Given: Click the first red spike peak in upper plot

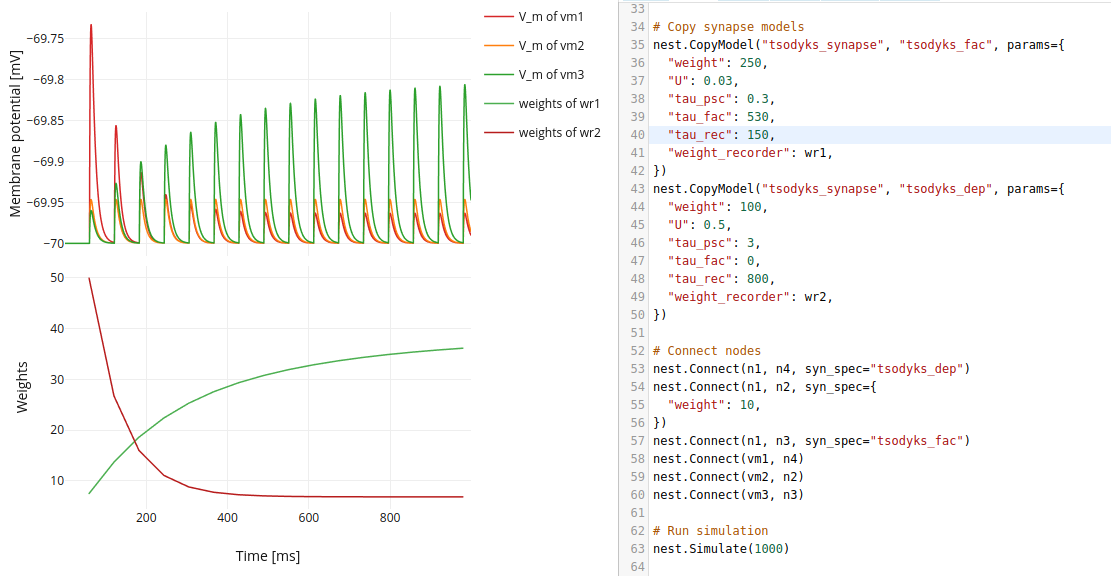Looking at the screenshot, I should (x=91, y=26).
